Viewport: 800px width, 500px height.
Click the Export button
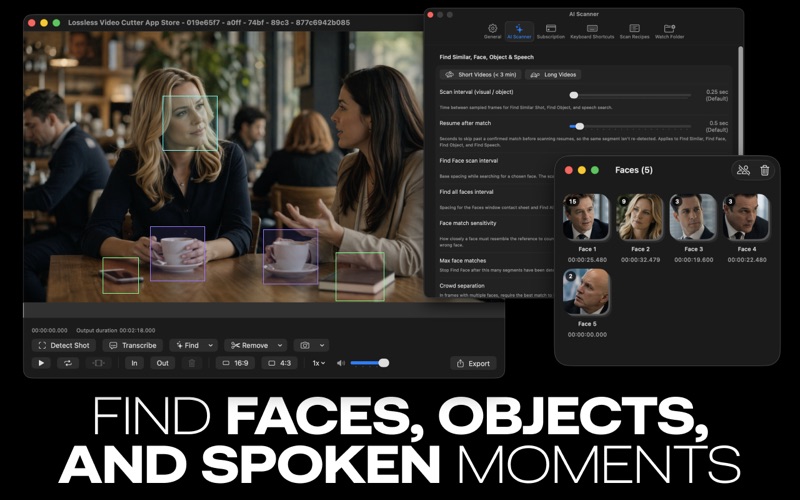[473, 363]
